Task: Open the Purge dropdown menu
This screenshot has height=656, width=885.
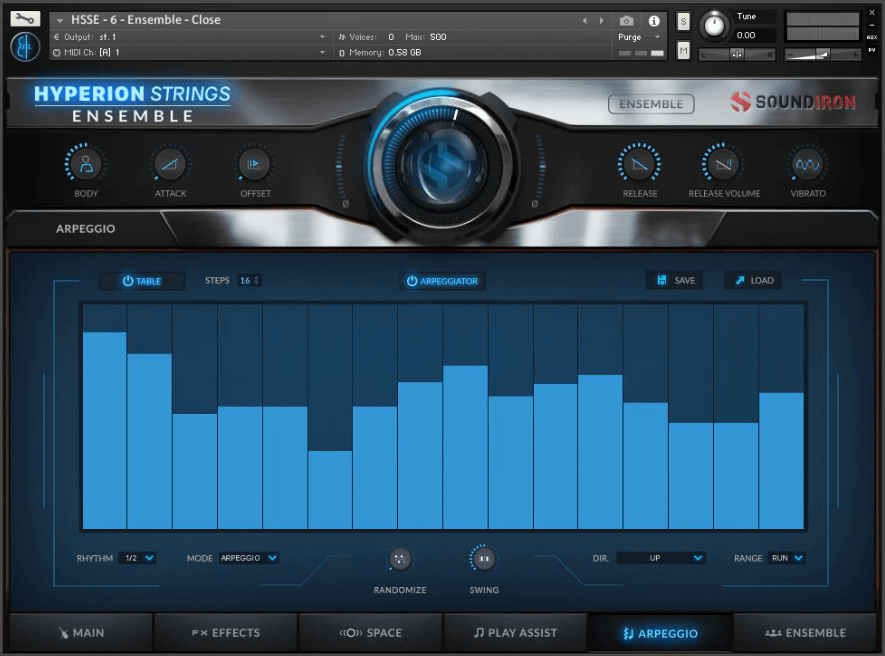Action: (657, 37)
